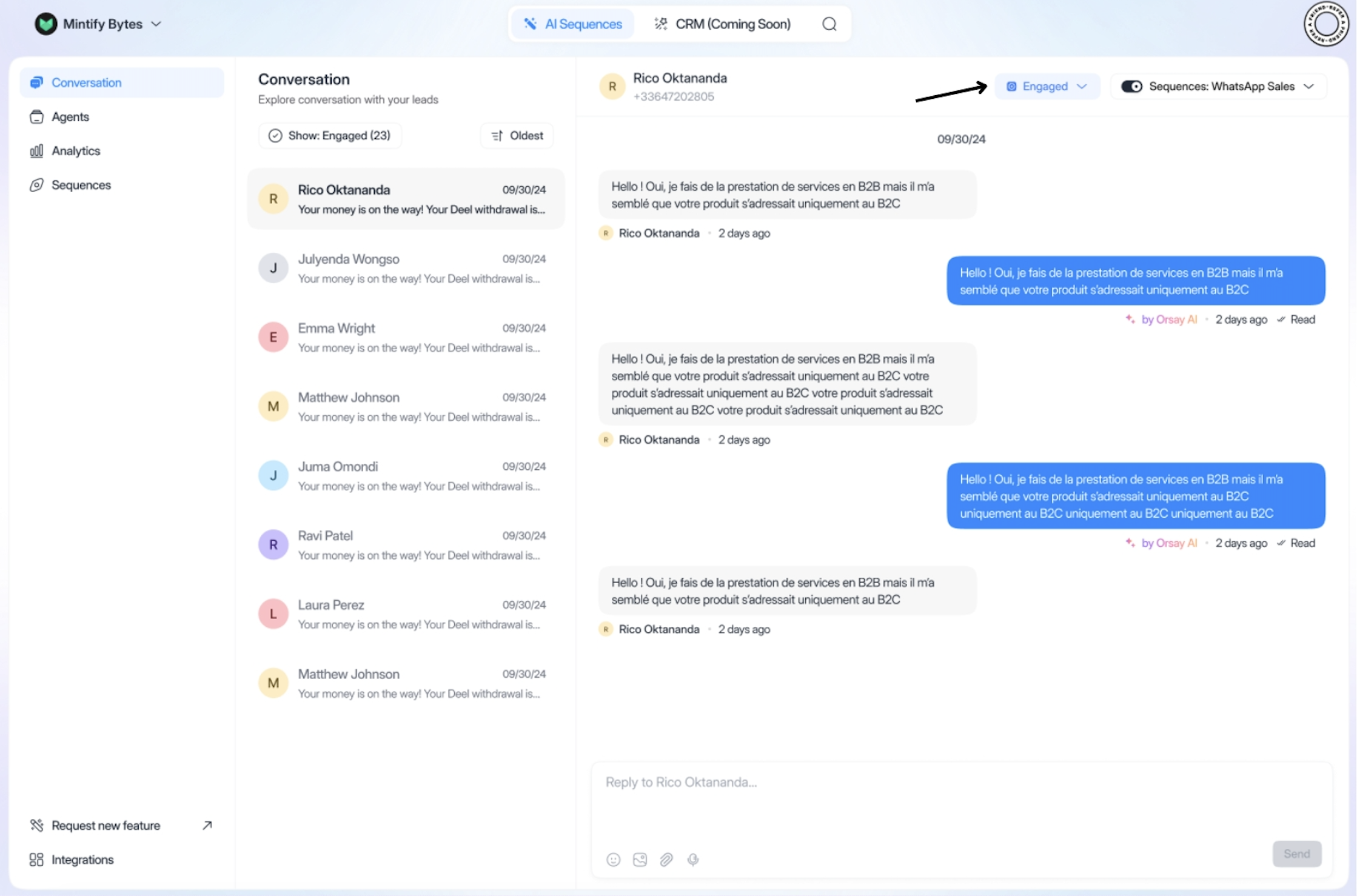This screenshot has width=1357, height=896.
Task: Select the CRM (Coming Soon) tab
Action: [x=722, y=24]
